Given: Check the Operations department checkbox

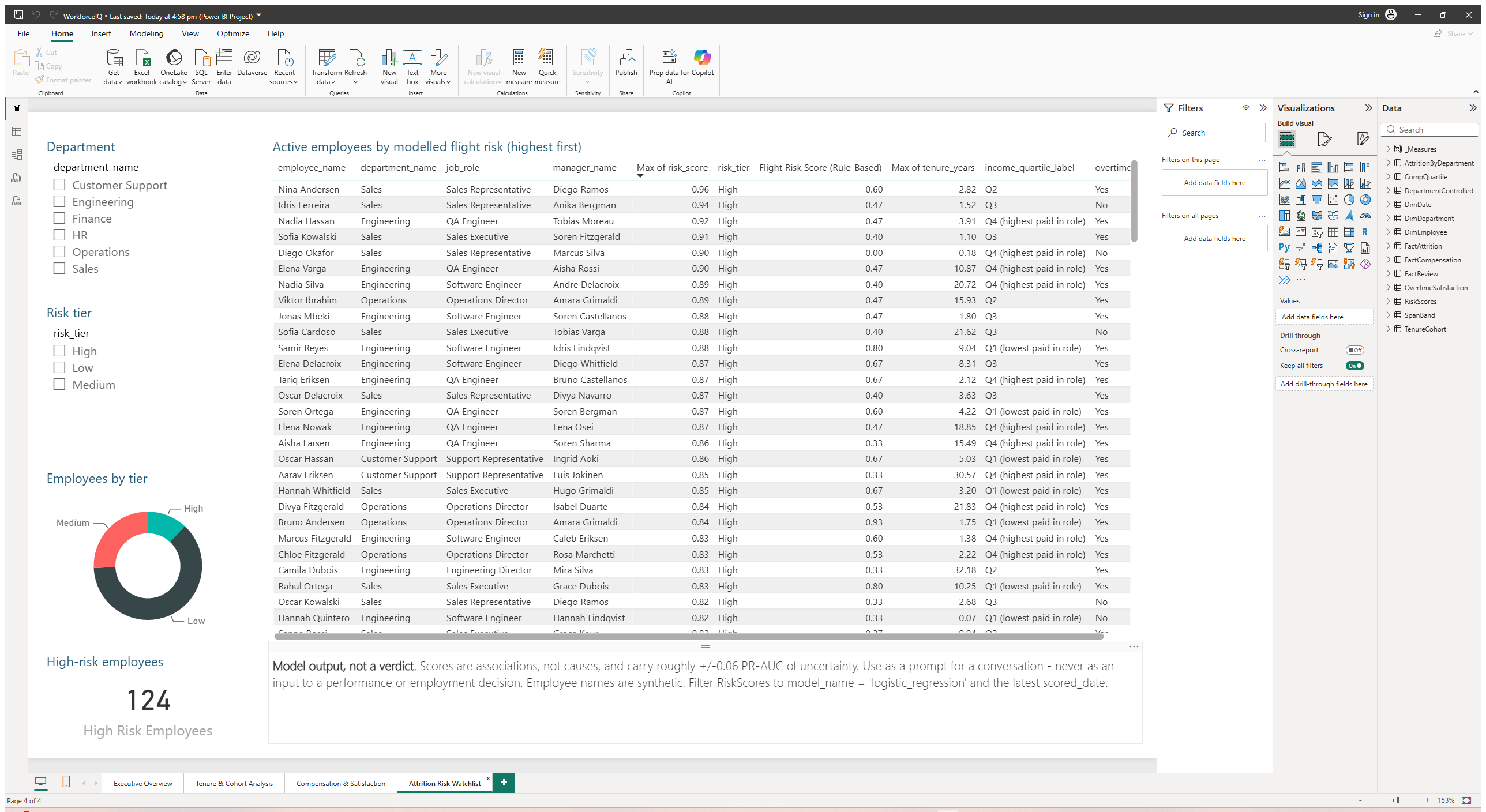Looking at the screenshot, I should [x=59, y=251].
